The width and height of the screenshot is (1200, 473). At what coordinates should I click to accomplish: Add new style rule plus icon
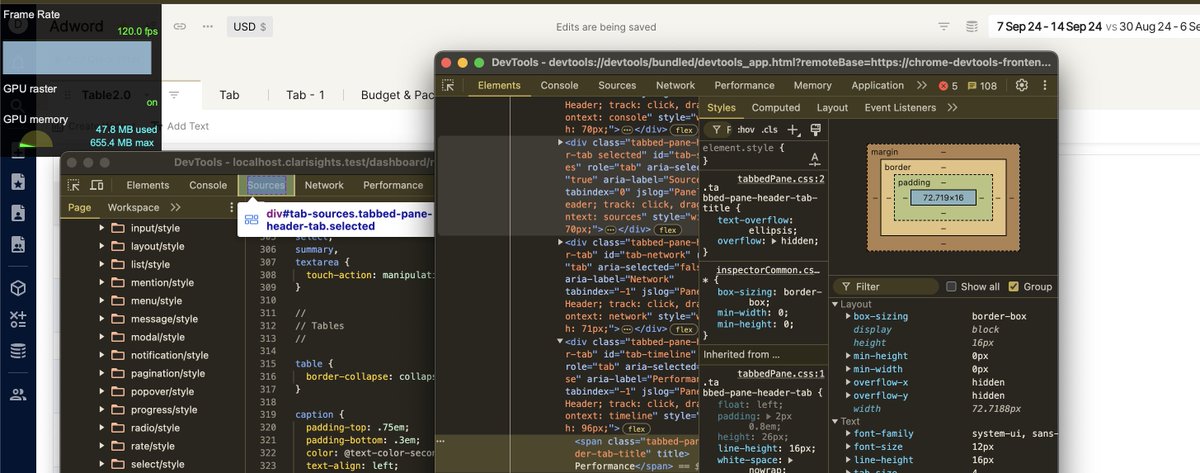pos(793,130)
